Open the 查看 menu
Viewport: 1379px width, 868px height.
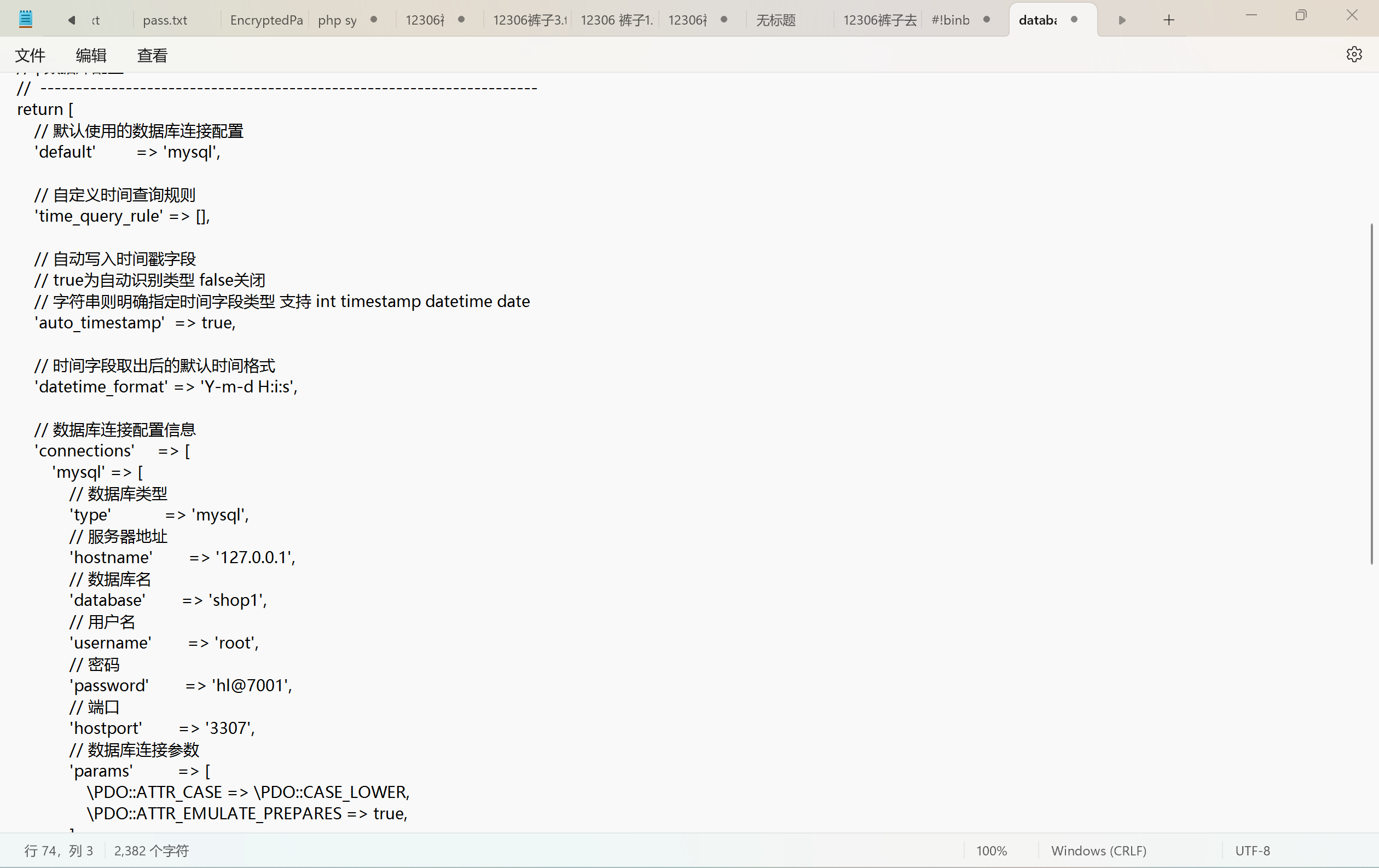tap(152, 55)
